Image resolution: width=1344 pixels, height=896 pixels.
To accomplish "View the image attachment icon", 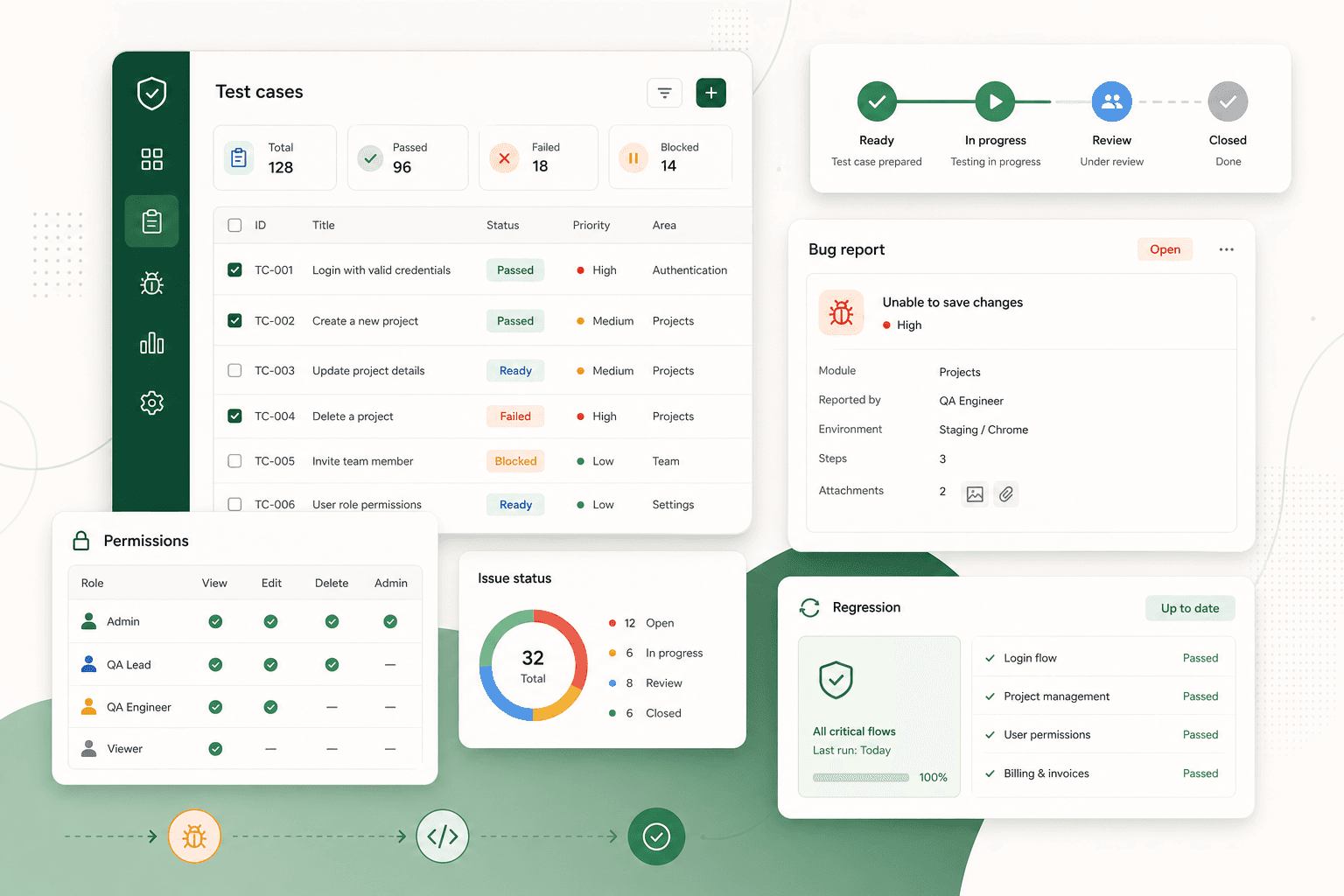I will tap(975, 494).
